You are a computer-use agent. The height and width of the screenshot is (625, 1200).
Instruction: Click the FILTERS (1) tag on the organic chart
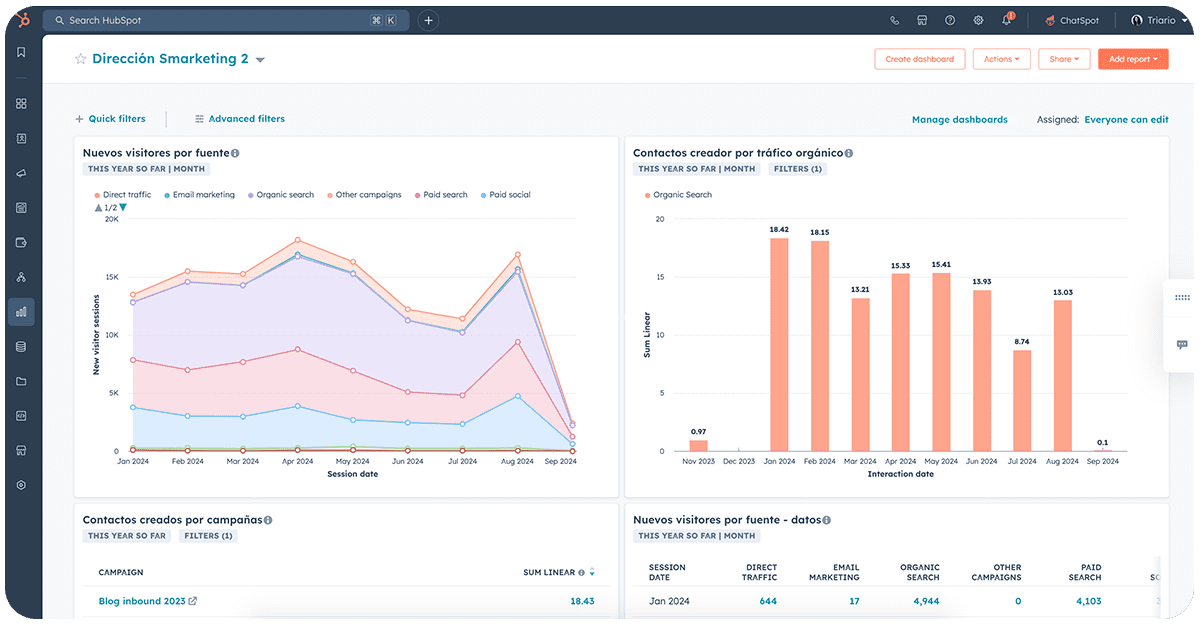(x=798, y=169)
